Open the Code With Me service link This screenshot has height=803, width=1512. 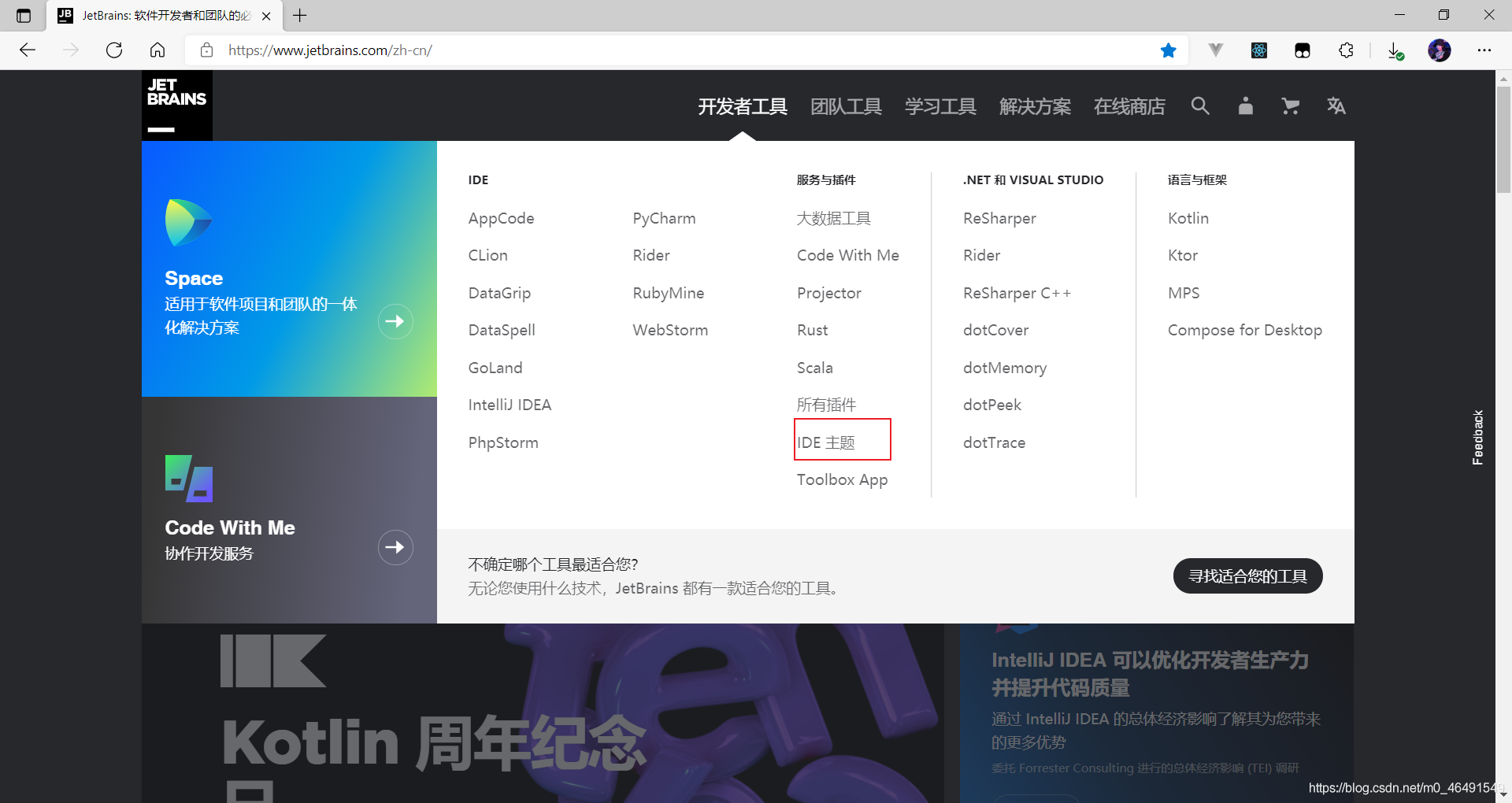(847, 255)
